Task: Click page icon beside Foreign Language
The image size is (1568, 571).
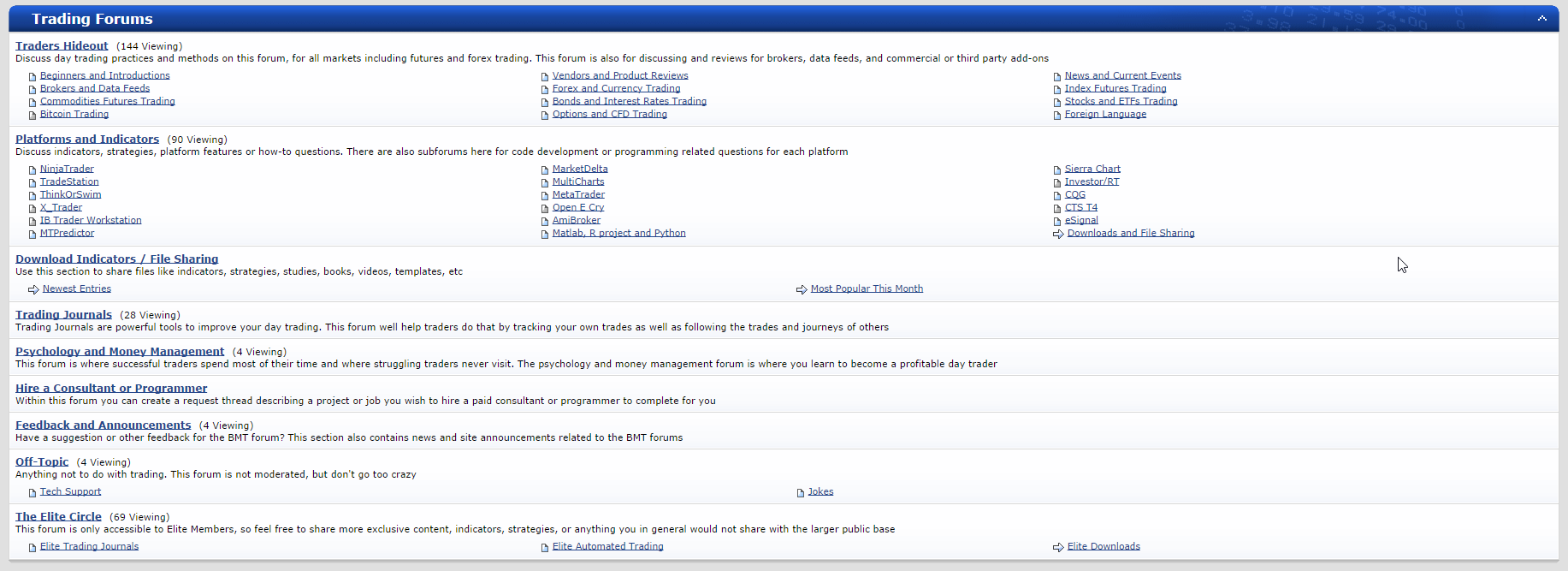Action: 1057,116
